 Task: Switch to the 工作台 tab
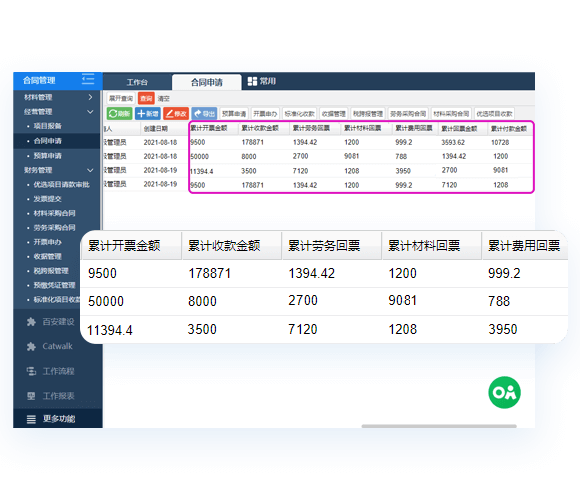[137, 82]
